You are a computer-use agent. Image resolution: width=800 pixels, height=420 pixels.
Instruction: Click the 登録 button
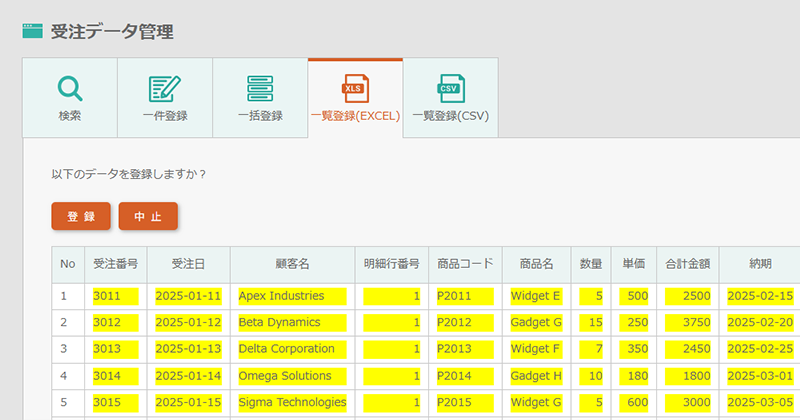click(x=81, y=216)
